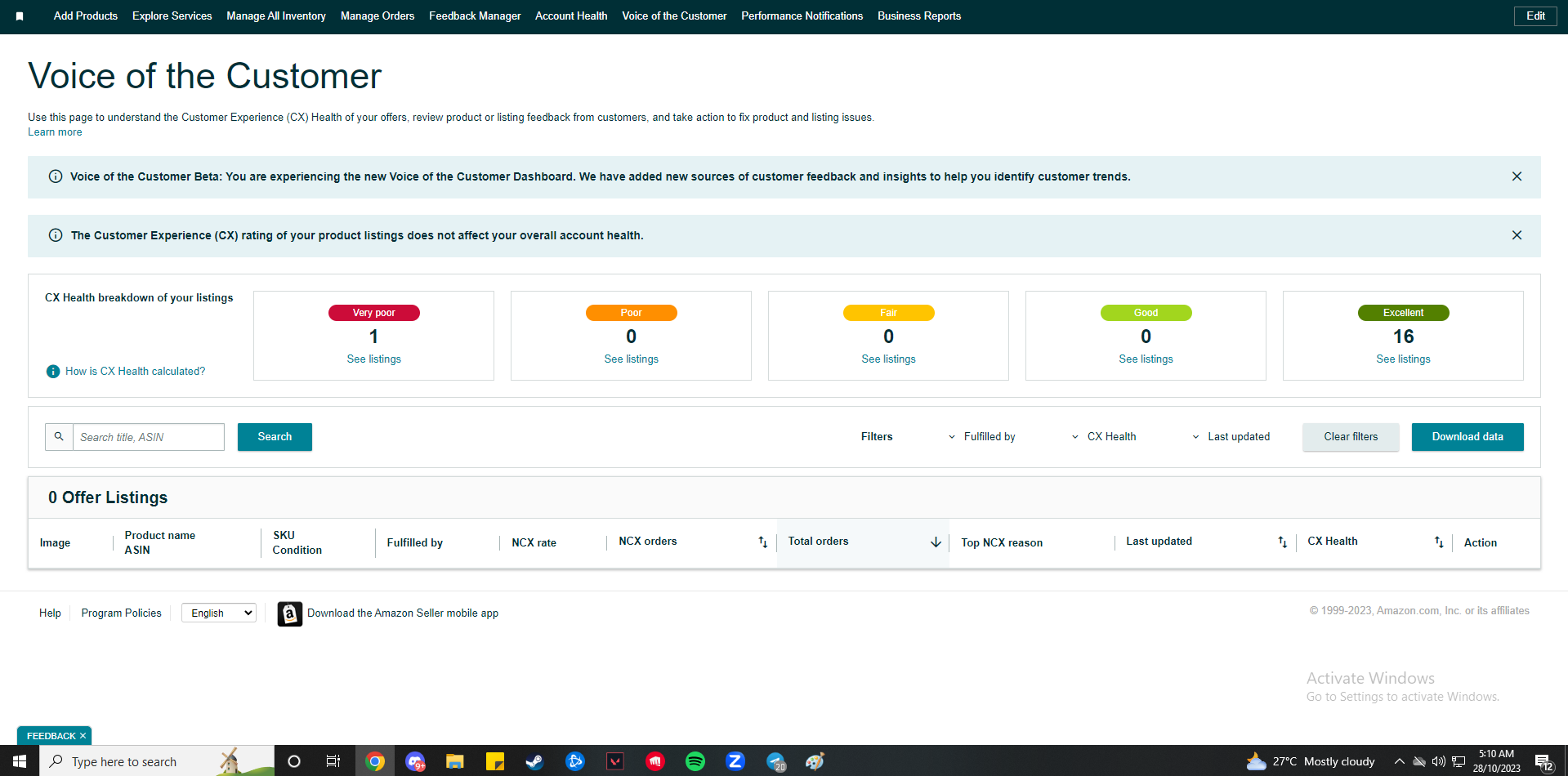Go to Manage Orders
This screenshot has width=1568, height=776.
pyautogui.click(x=377, y=16)
